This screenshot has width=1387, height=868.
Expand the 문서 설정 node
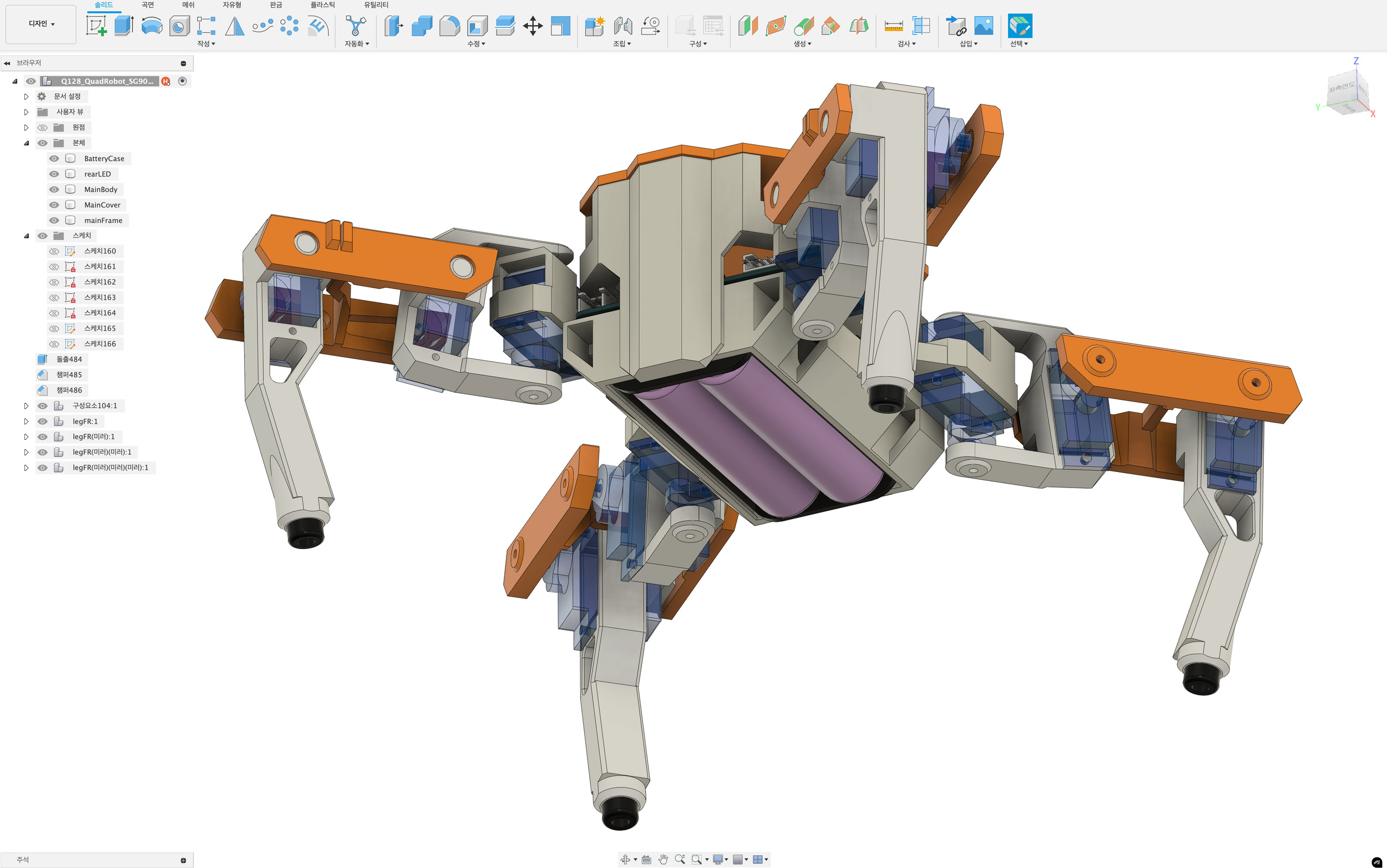point(26,97)
